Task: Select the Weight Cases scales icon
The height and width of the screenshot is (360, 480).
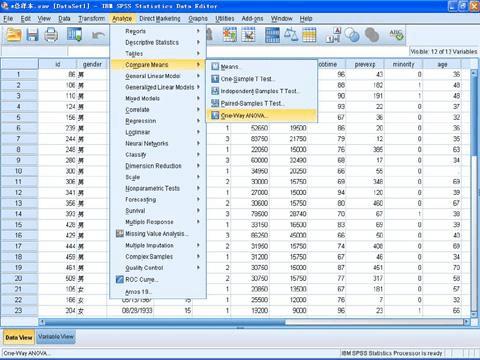Action: 291,35
